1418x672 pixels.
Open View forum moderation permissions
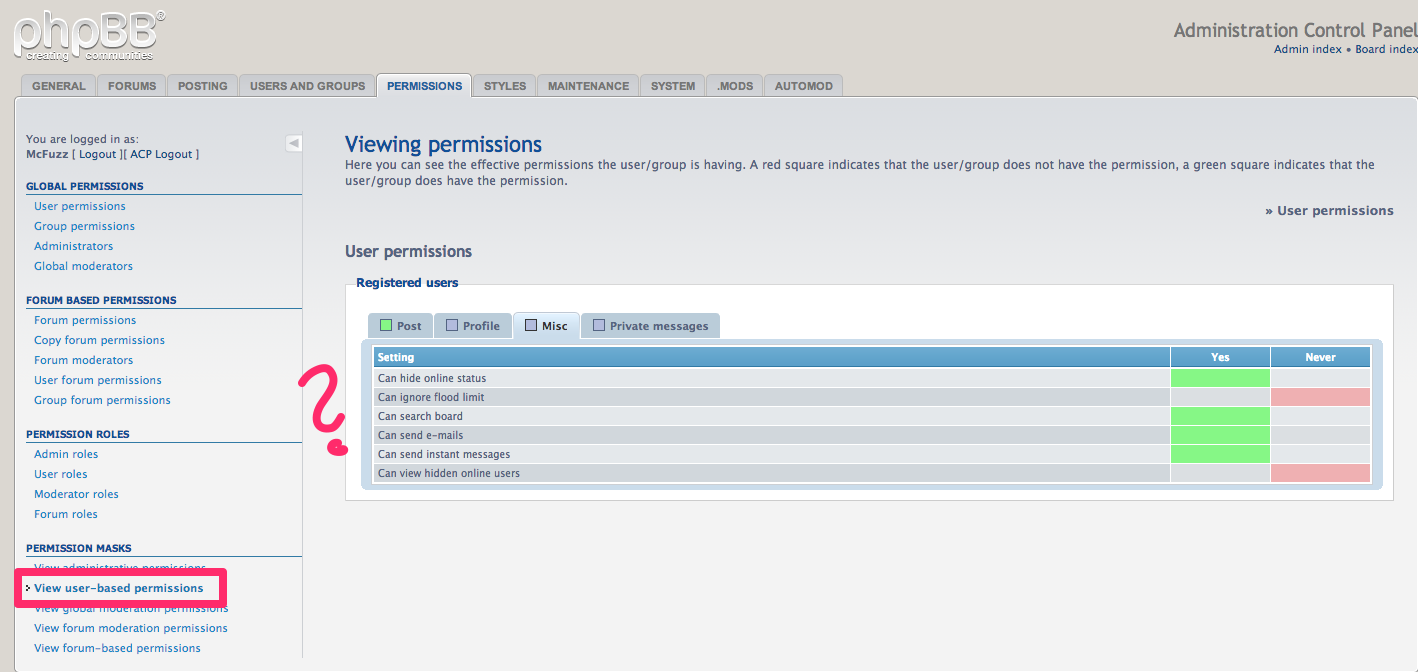click(131, 628)
